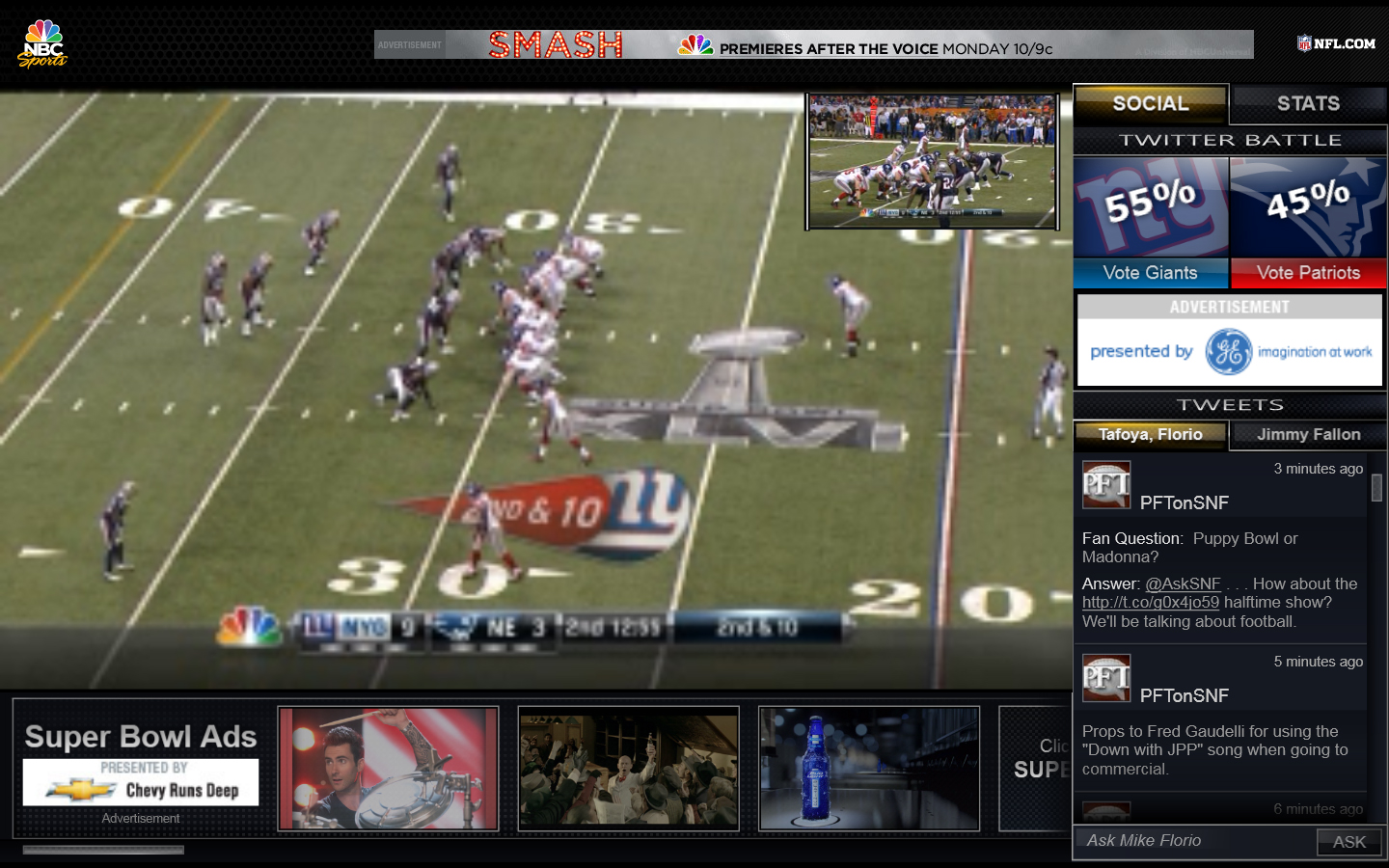
Task: Click the Ask Mike Florio input field
Action: tap(1194, 841)
